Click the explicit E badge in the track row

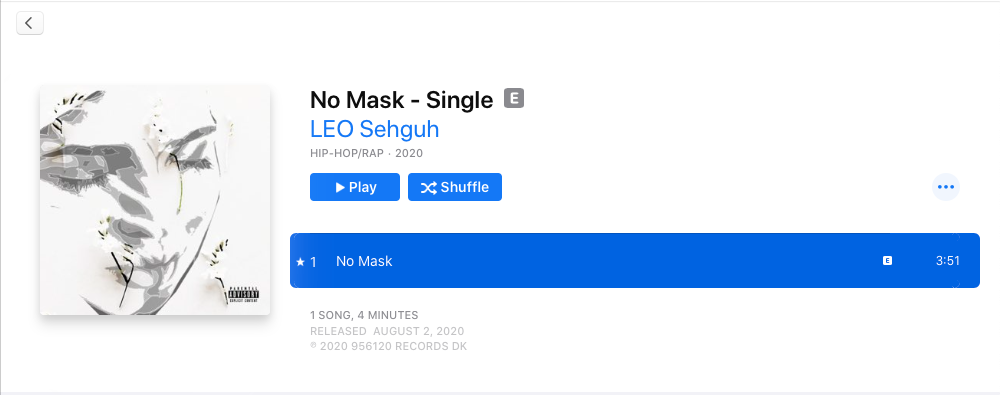click(887, 260)
